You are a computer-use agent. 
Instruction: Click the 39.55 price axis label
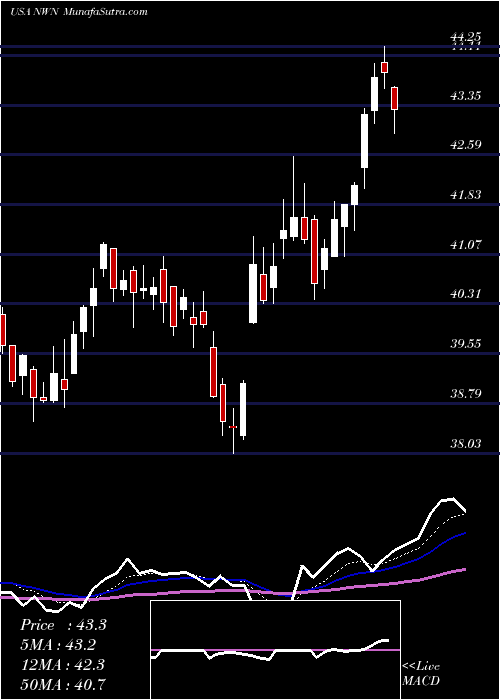tap(464, 344)
